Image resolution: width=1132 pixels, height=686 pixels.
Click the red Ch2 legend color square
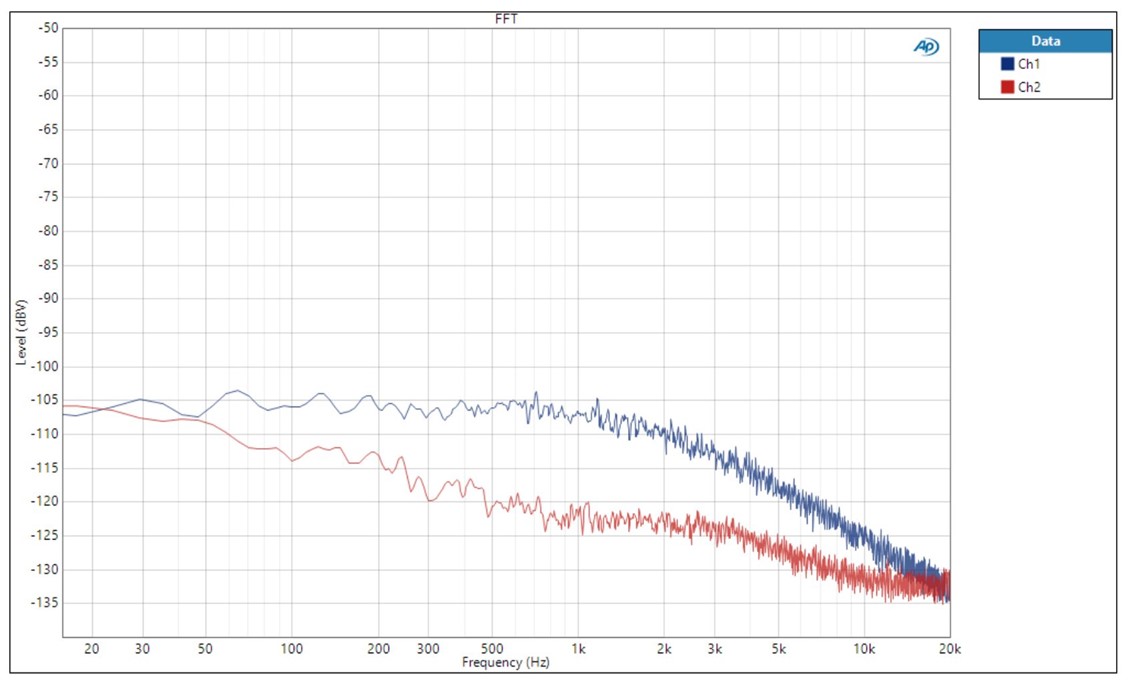pos(1007,87)
